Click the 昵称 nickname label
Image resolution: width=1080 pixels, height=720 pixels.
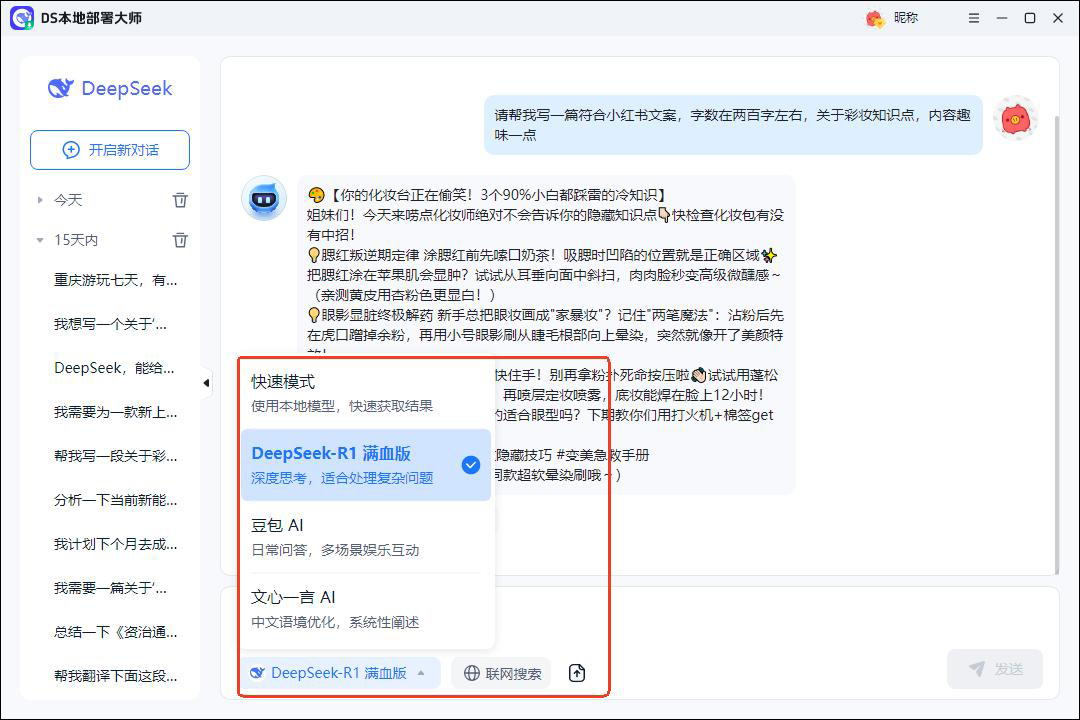click(906, 18)
